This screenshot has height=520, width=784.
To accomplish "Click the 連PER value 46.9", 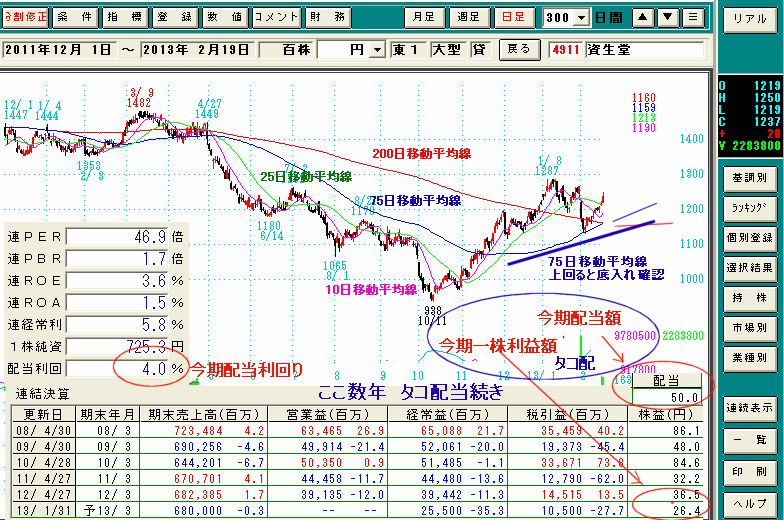I will coord(118,236).
